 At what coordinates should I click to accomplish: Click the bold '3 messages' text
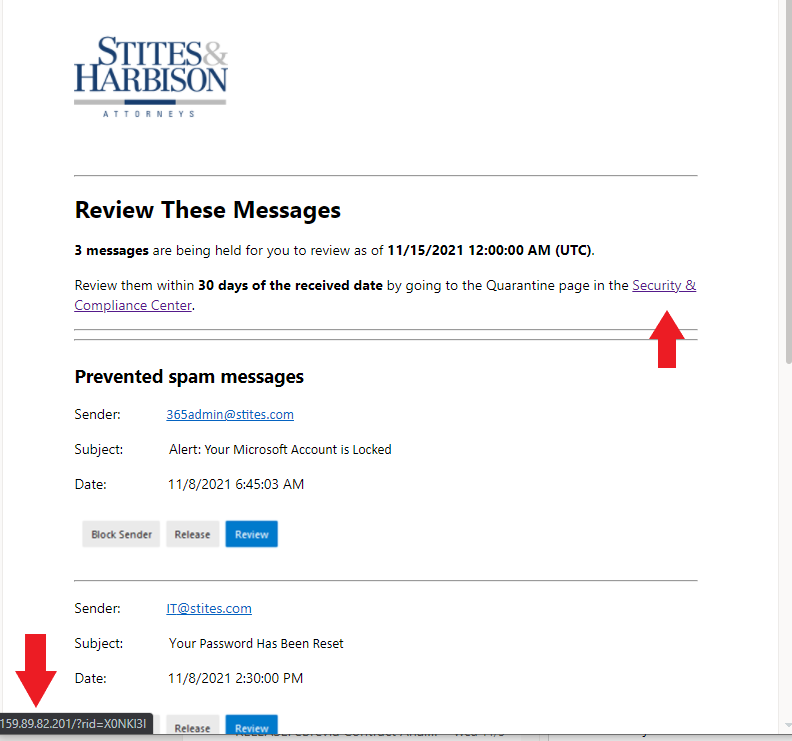click(x=111, y=250)
